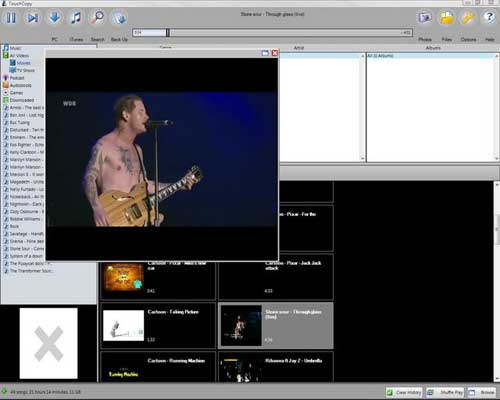Select the Bon Jovi playlist
The width and height of the screenshot is (500, 400).
click(26, 115)
